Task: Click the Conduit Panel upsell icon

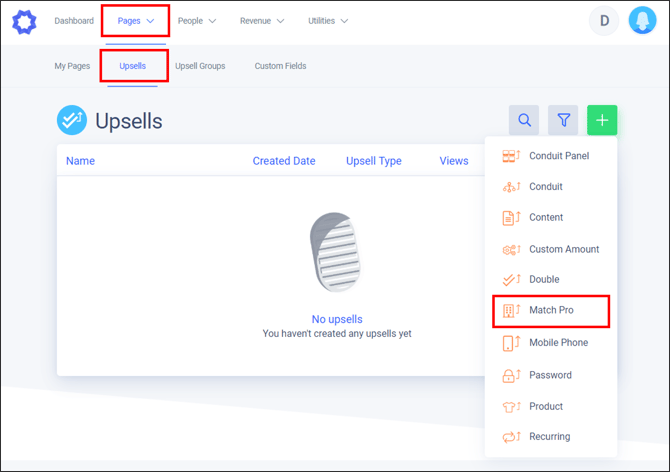Action: pyautogui.click(x=510, y=156)
